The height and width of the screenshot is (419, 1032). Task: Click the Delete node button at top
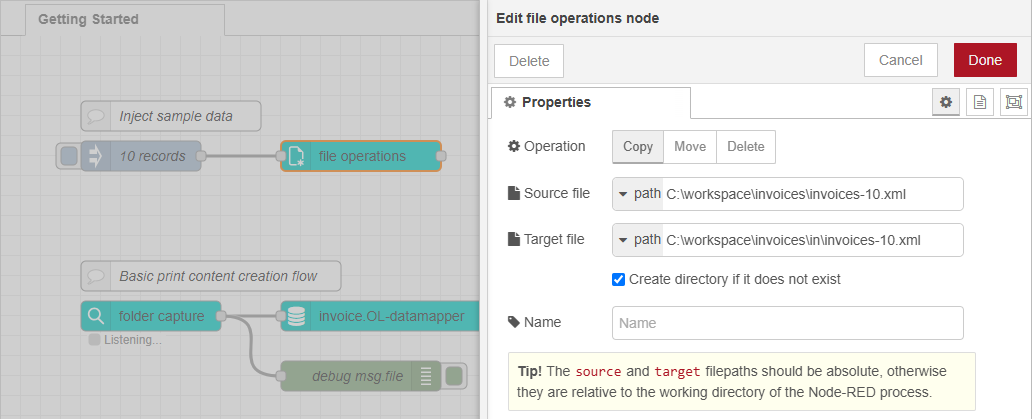click(529, 60)
